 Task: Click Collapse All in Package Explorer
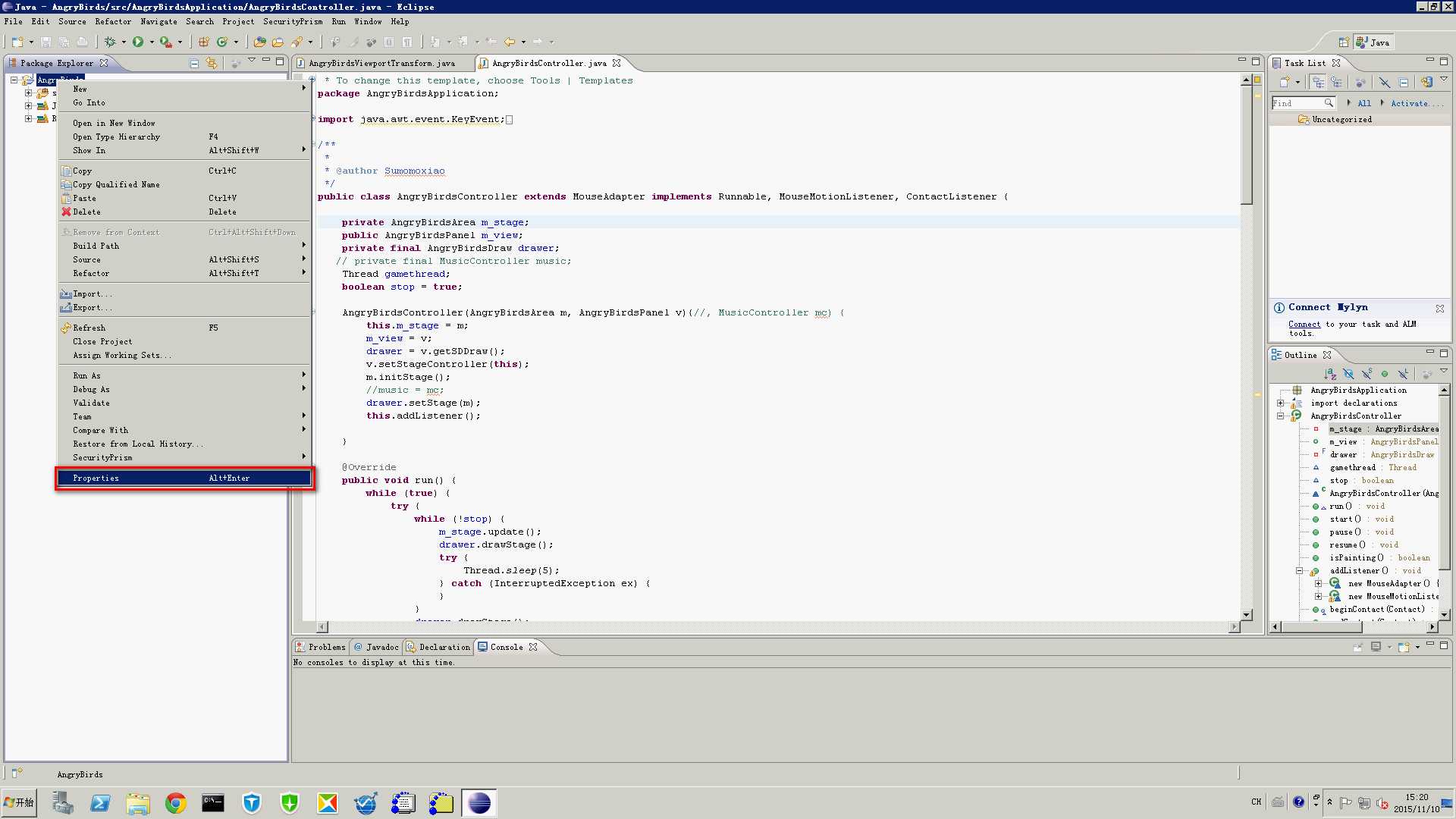tap(194, 63)
